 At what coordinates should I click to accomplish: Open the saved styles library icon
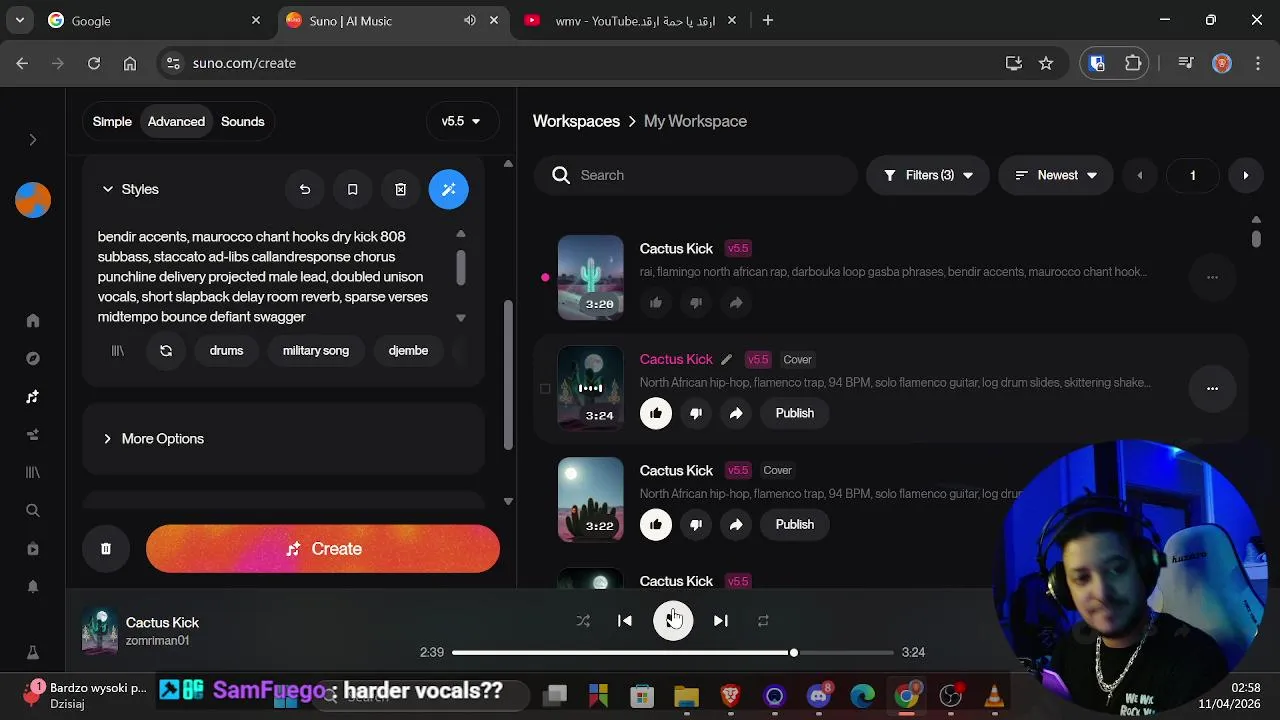pos(118,351)
